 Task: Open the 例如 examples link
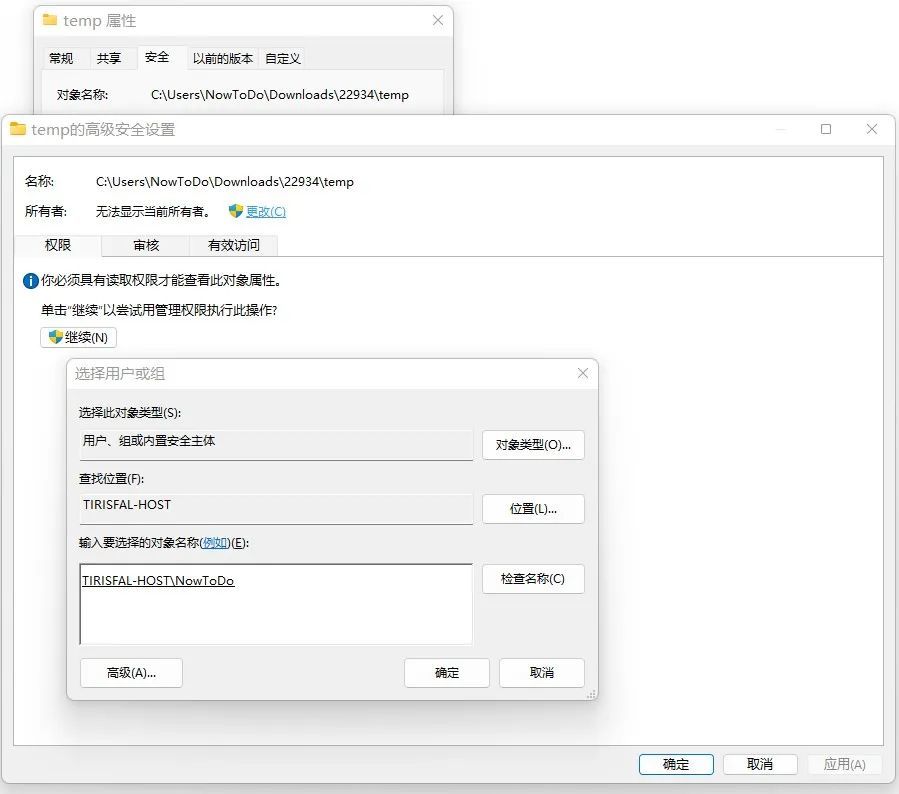215,543
